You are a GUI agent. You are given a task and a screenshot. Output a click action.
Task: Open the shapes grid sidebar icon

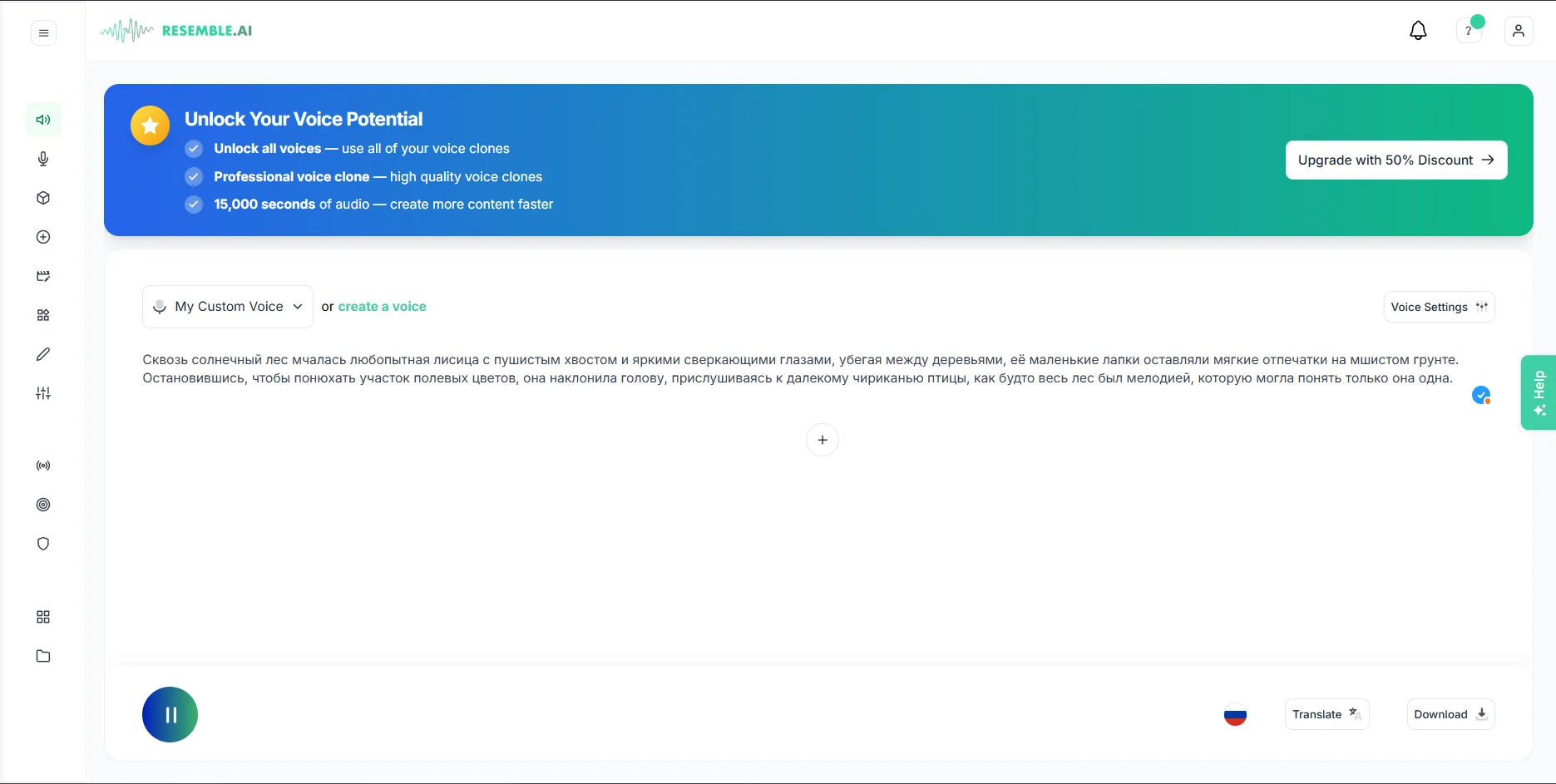pos(43,315)
